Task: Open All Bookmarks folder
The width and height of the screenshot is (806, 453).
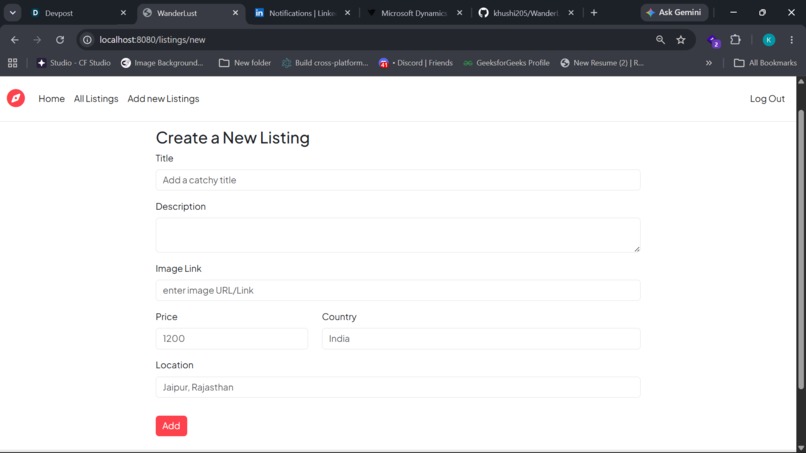Action: (765, 63)
